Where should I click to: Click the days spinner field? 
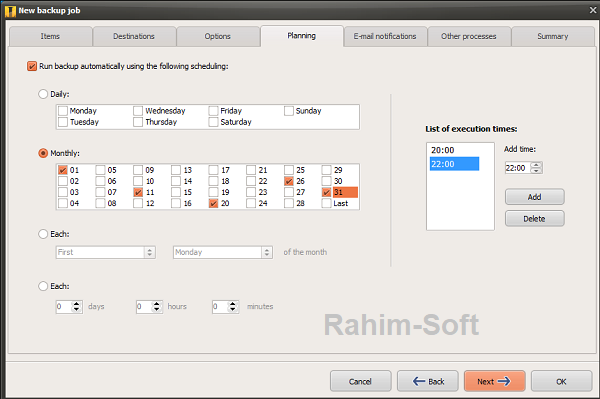69,306
